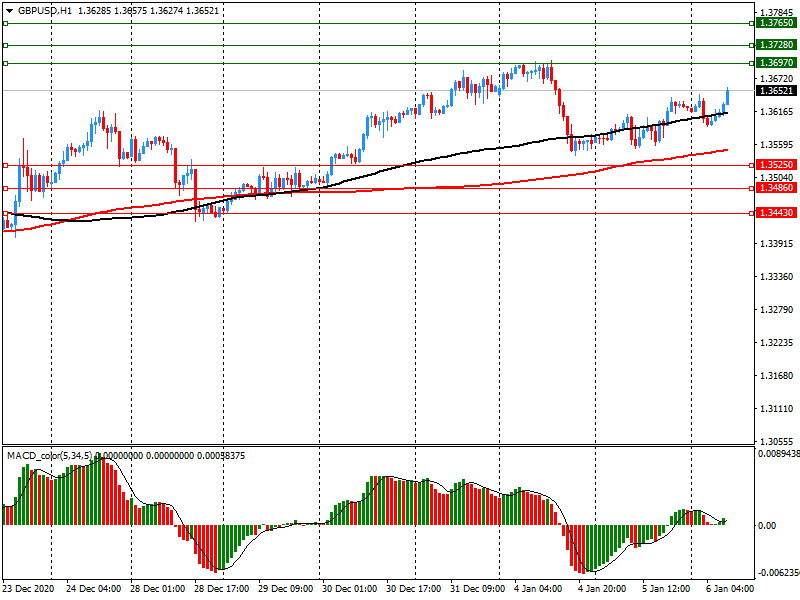Click the 30 Dec 17:00 time label
The image size is (800, 600).
pyautogui.click(x=414, y=589)
